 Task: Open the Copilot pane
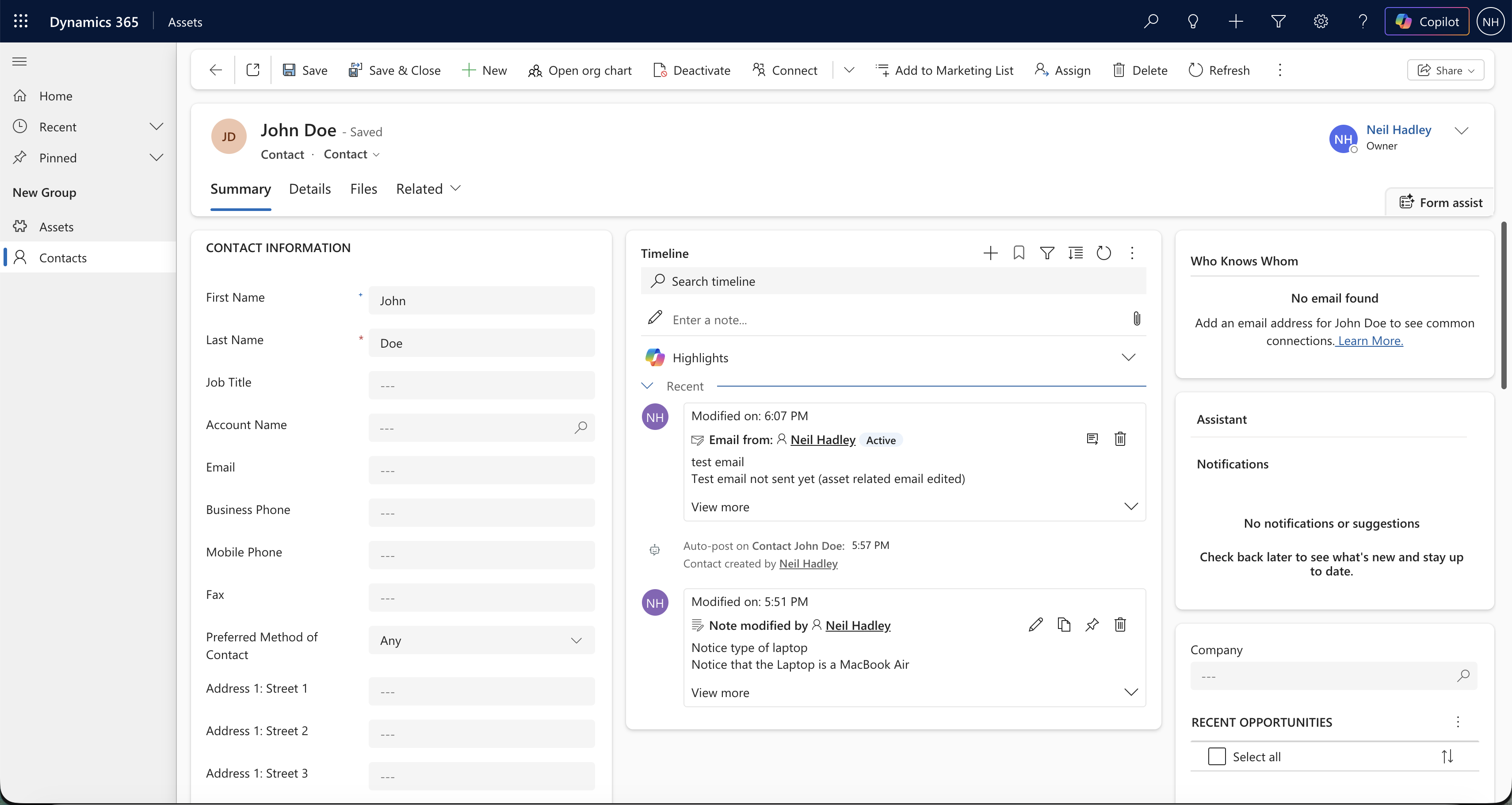[1426, 22]
